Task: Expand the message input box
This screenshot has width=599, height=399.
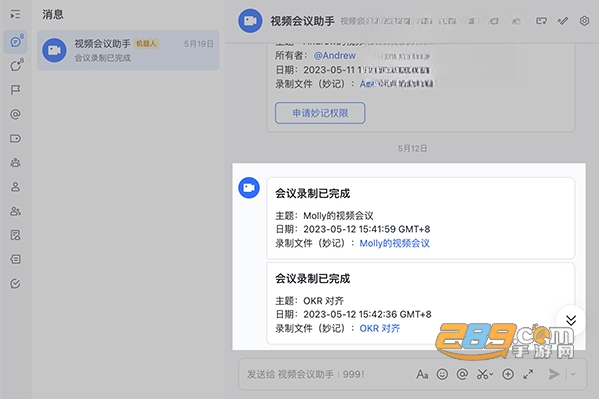Action: 528,374
